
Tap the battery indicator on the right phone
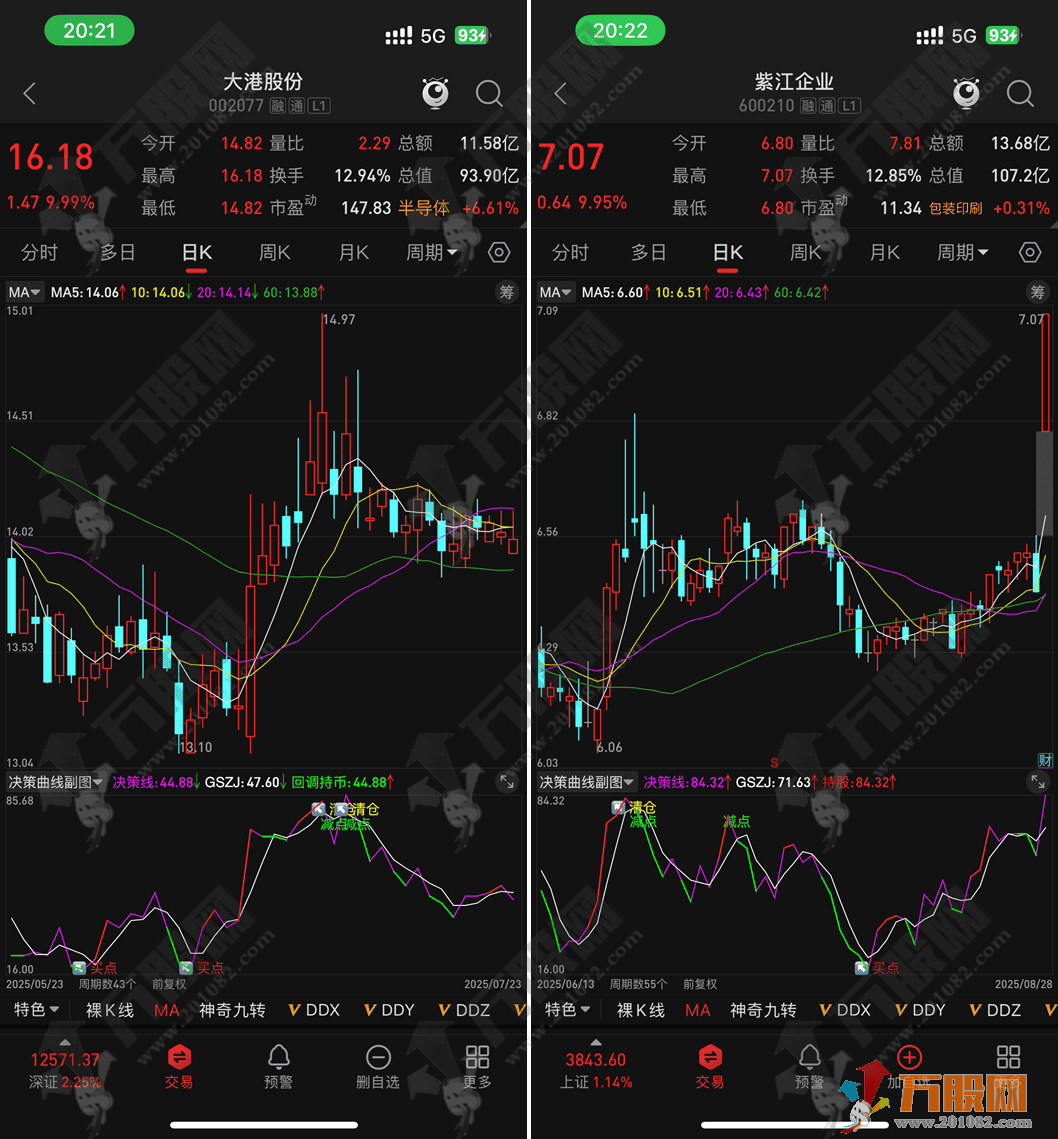click(x=1004, y=35)
